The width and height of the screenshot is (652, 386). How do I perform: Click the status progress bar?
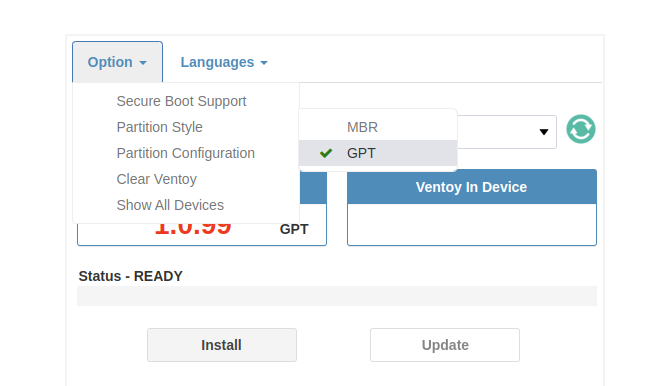337,296
